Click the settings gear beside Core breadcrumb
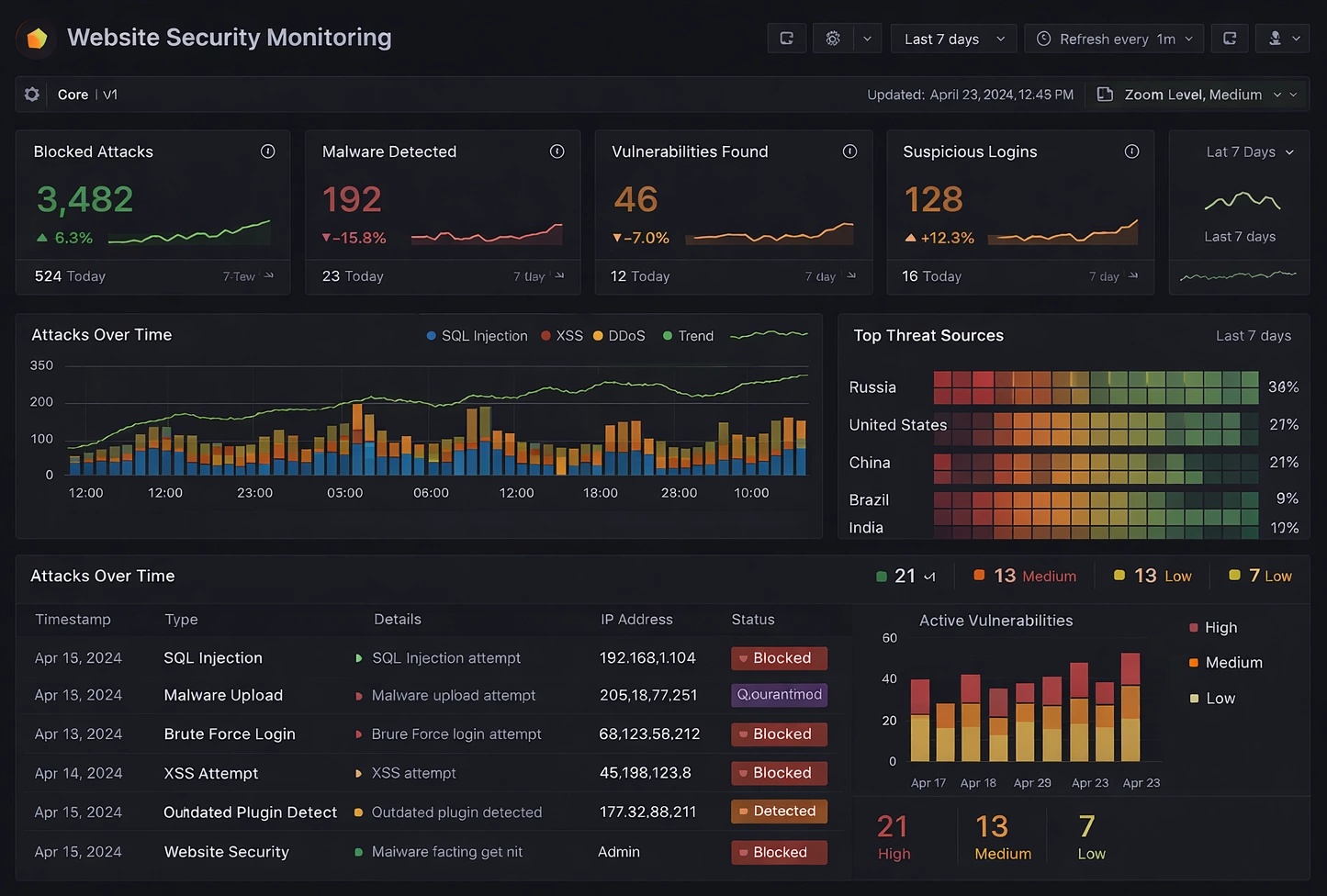 [x=30, y=94]
